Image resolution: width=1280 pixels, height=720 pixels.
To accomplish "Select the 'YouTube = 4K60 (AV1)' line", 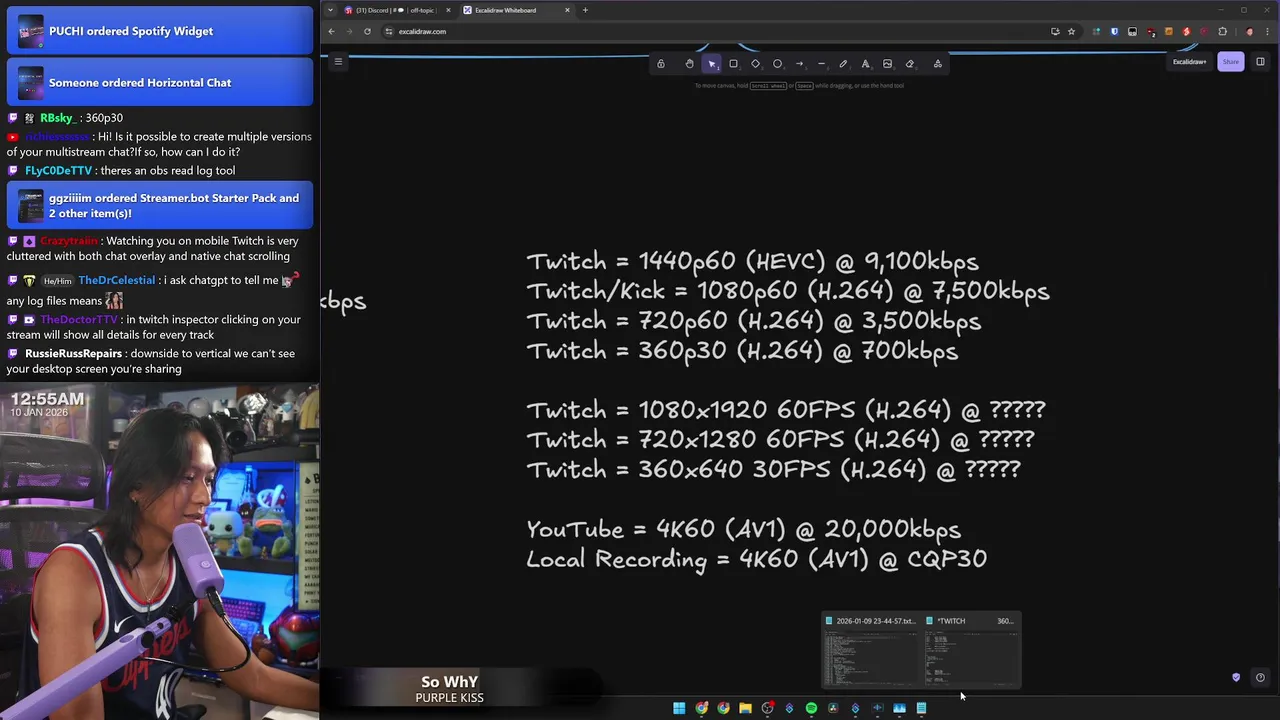I will [743, 530].
